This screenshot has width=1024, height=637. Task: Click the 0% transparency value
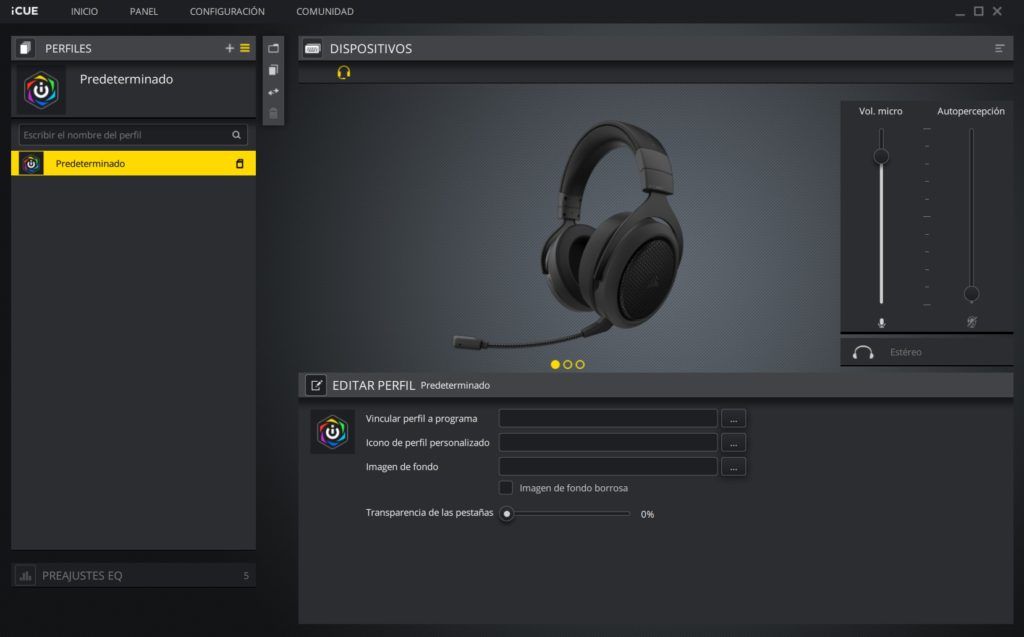[647, 514]
